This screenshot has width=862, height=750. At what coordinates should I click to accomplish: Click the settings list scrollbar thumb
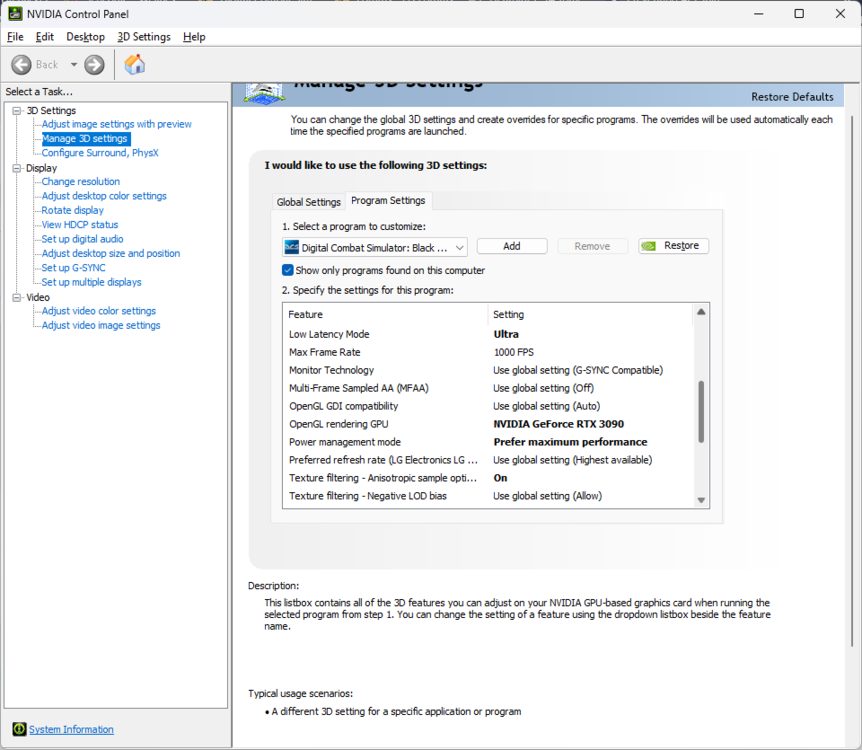click(x=701, y=411)
